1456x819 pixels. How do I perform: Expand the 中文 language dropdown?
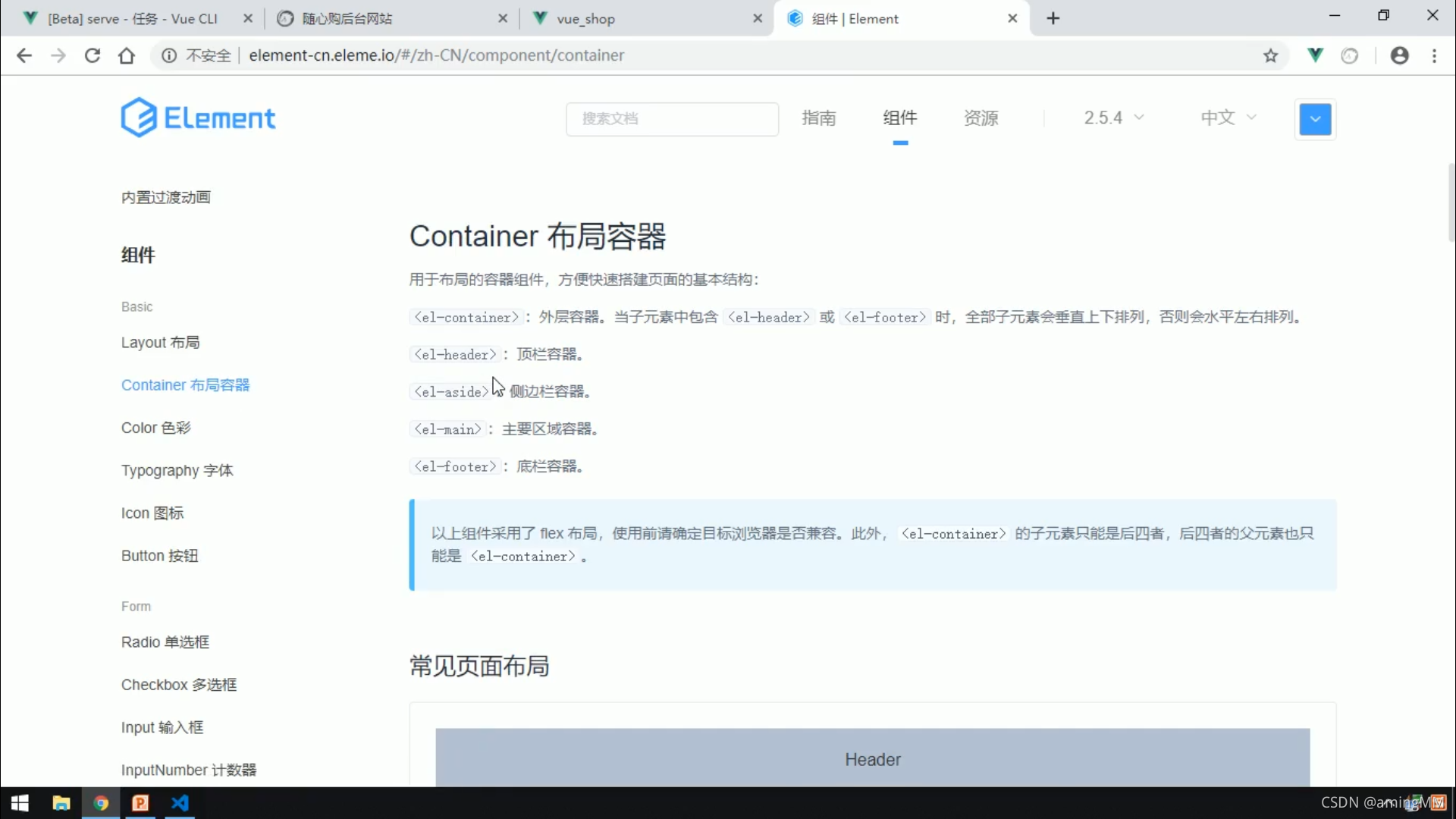(x=1228, y=118)
